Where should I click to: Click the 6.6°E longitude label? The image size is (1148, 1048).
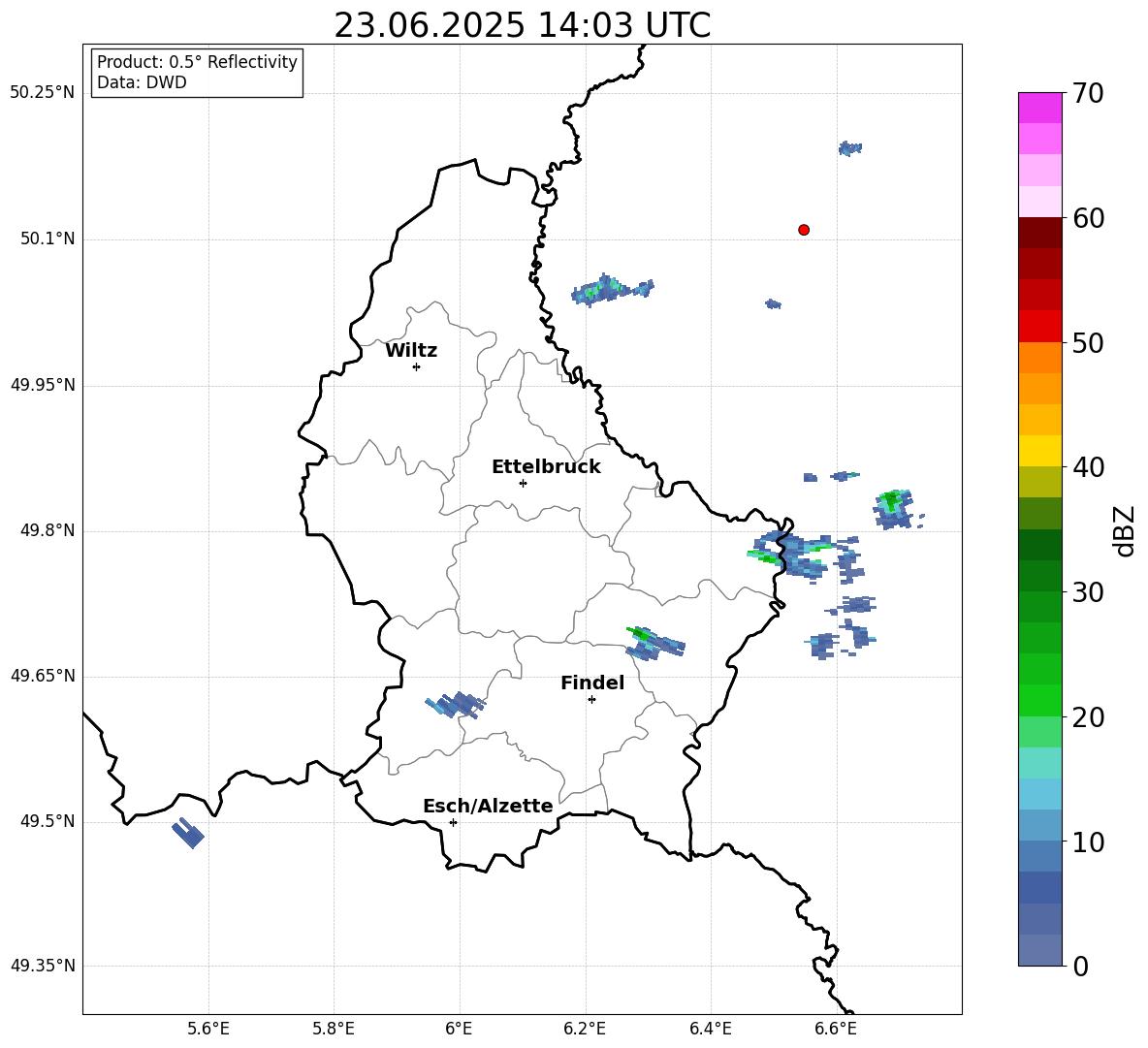point(836,1029)
